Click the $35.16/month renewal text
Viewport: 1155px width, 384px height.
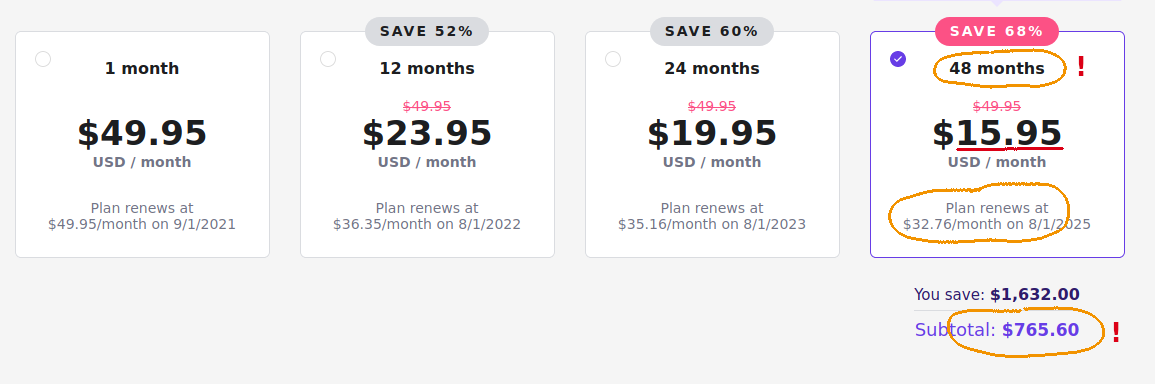point(712,217)
